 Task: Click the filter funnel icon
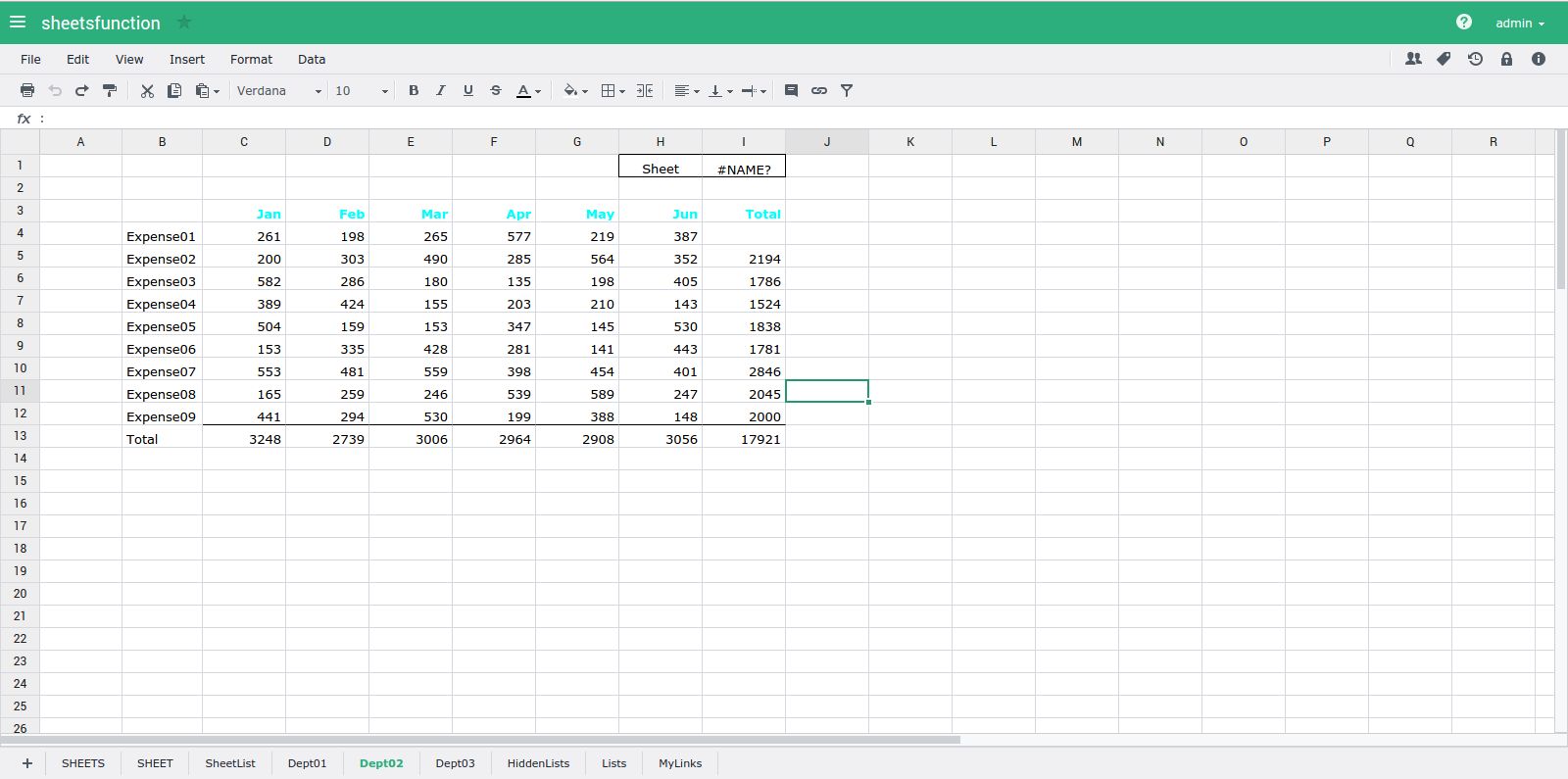tap(847, 90)
